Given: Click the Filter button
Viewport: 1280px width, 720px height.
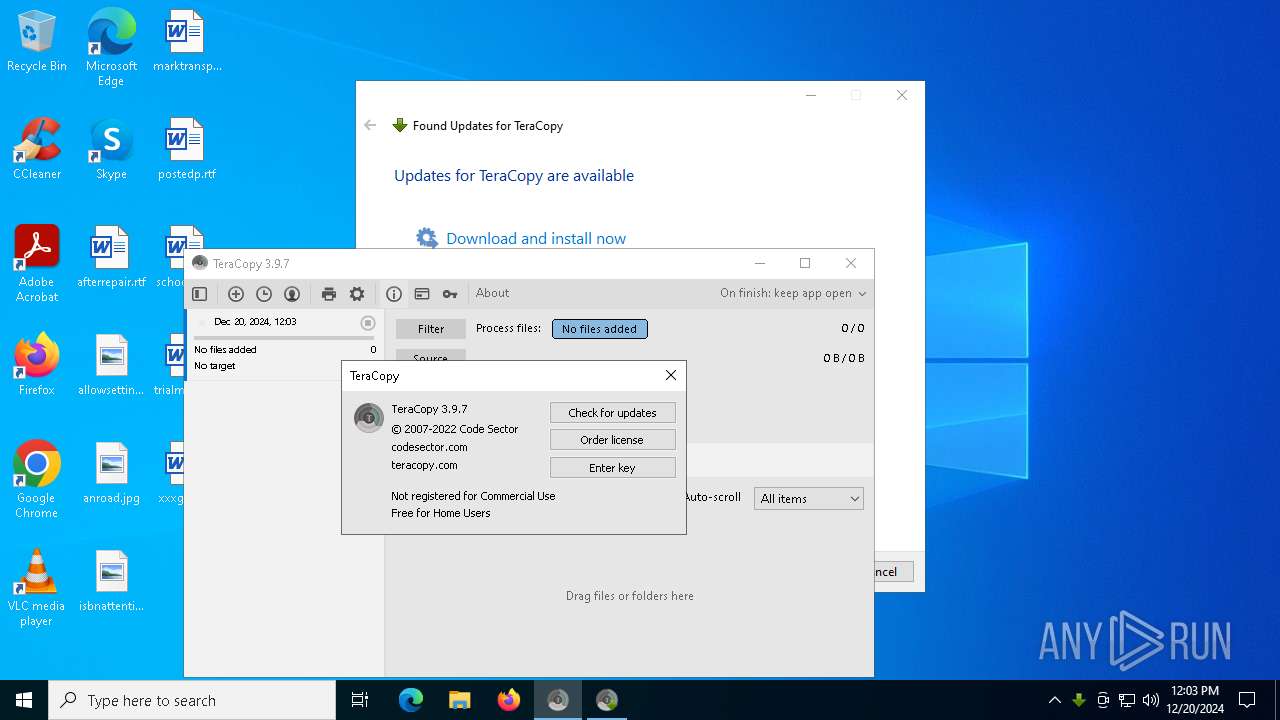Looking at the screenshot, I should pos(431,329).
